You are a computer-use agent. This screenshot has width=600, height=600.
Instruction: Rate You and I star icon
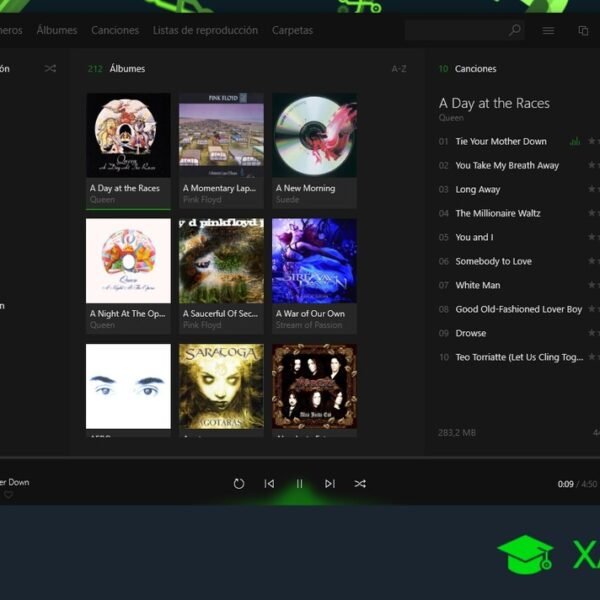coord(592,236)
